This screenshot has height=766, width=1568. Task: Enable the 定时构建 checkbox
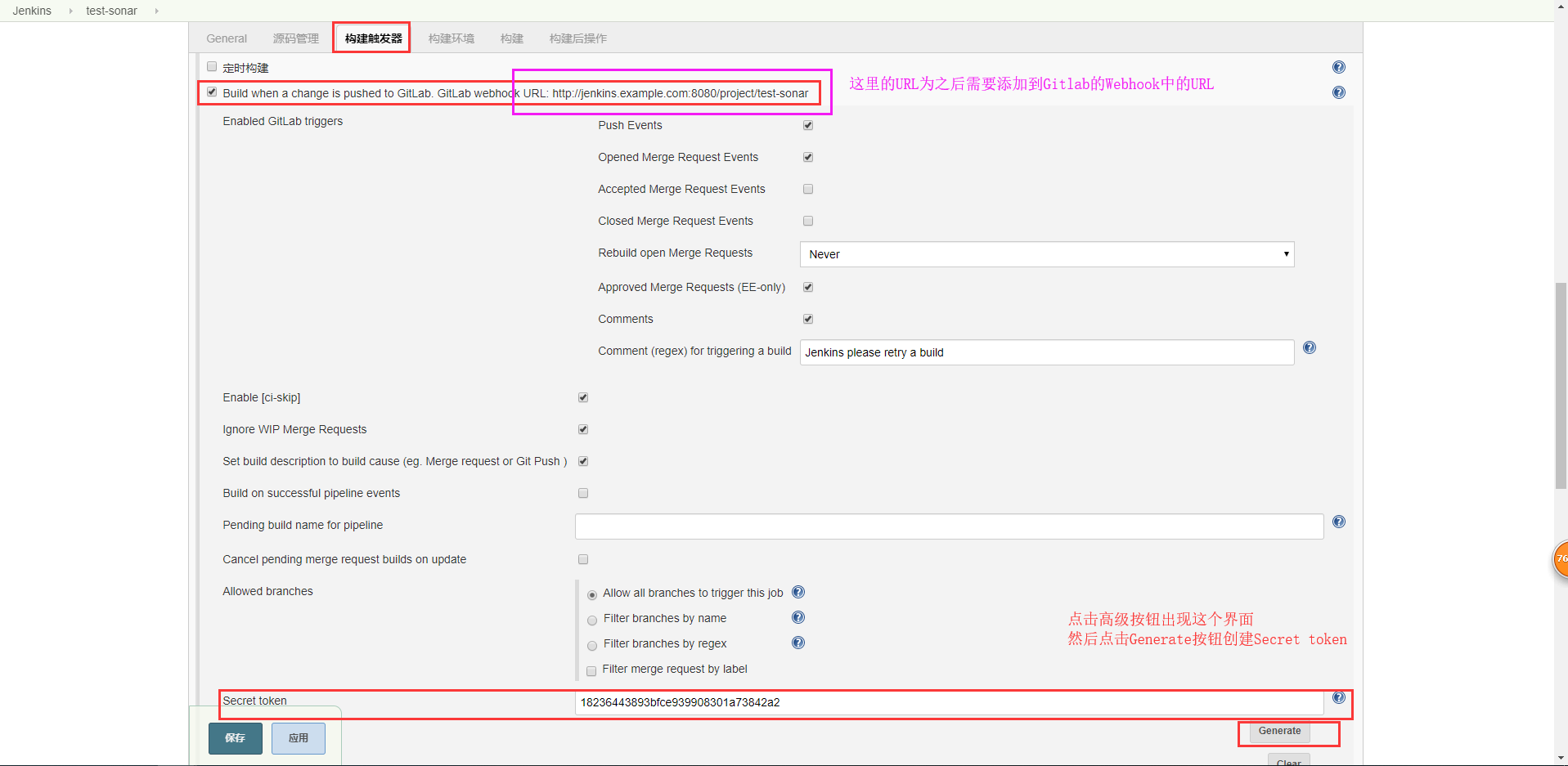click(212, 67)
